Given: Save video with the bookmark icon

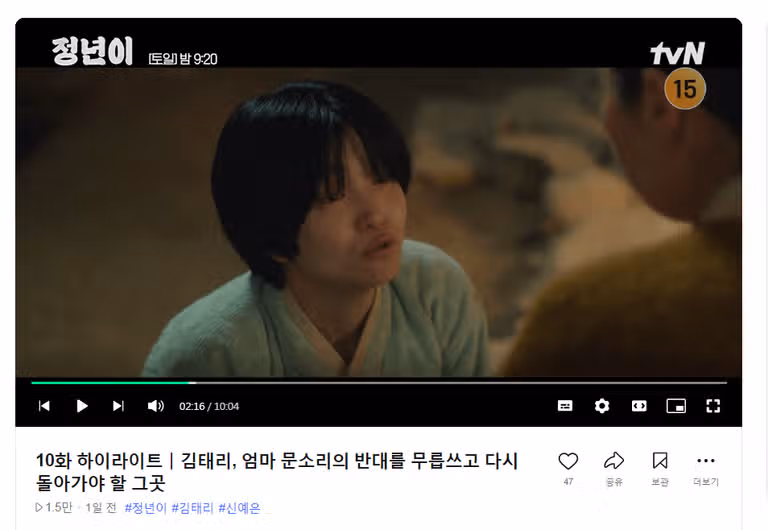Looking at the screenshot, I should click(x=660, y=461).
